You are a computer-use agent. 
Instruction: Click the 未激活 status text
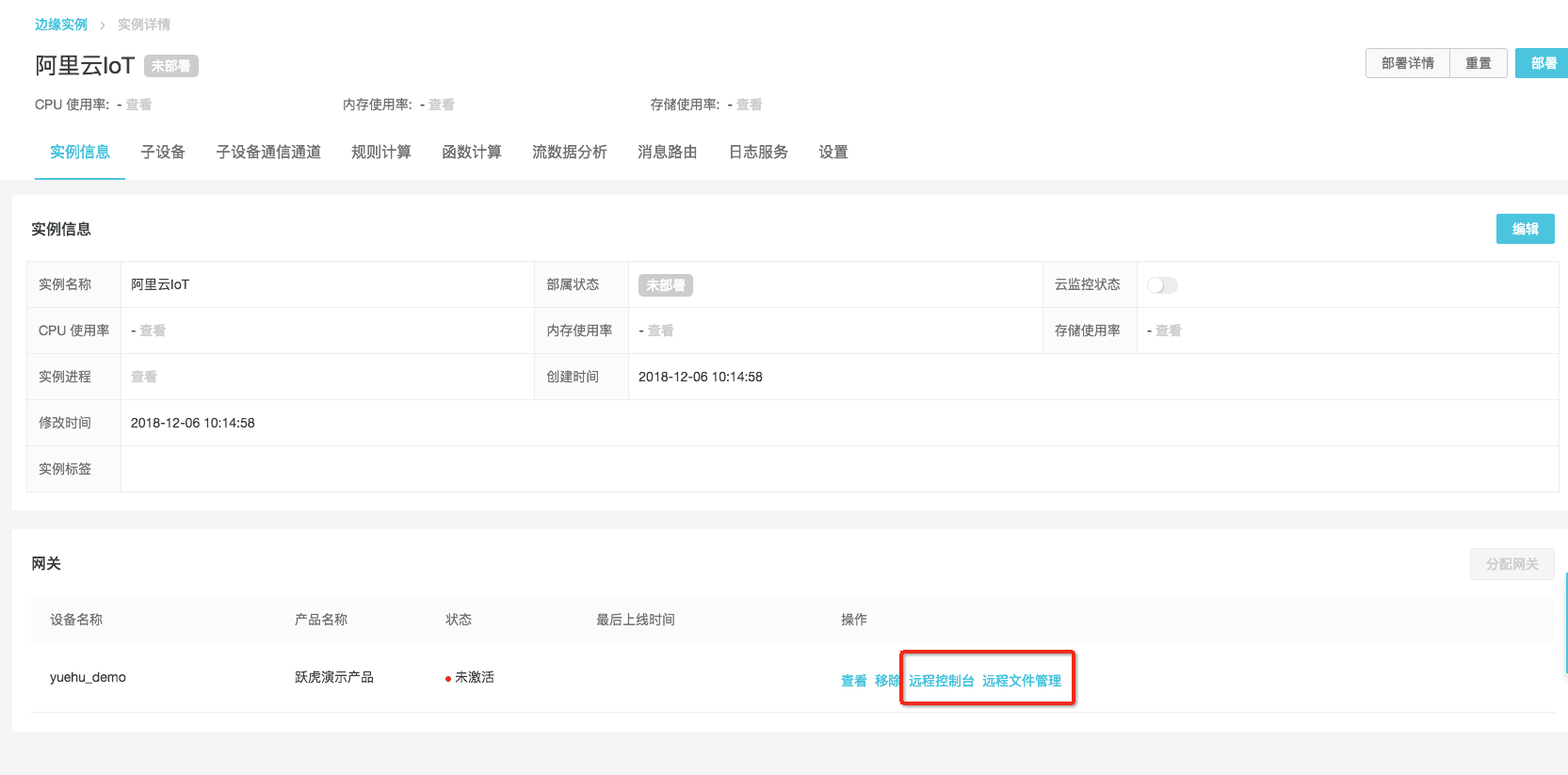tap(475, 677)
